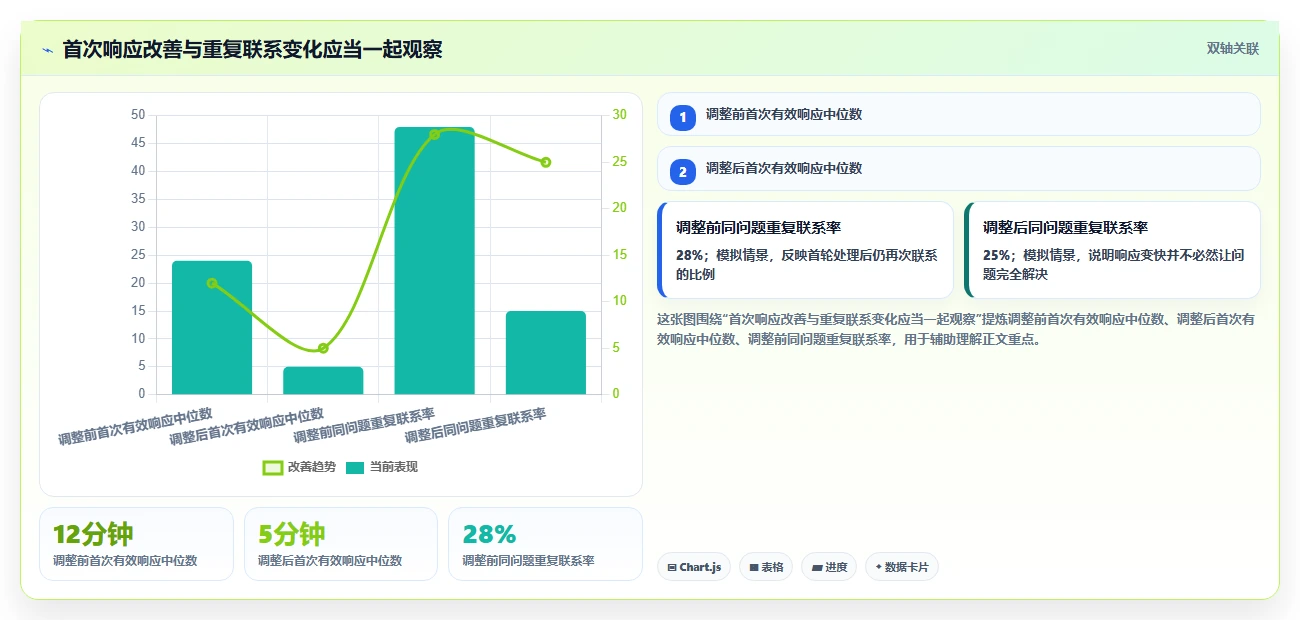1300x620 pixels.
Task: Click the 12分钟 stat card
Action: (x=136, y=544)
